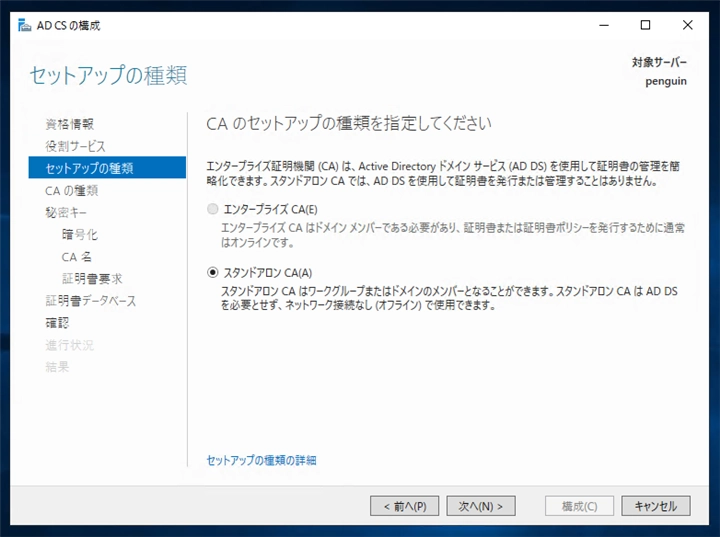
Task: Click the enterprise CA description text
Action: point(452,235)
